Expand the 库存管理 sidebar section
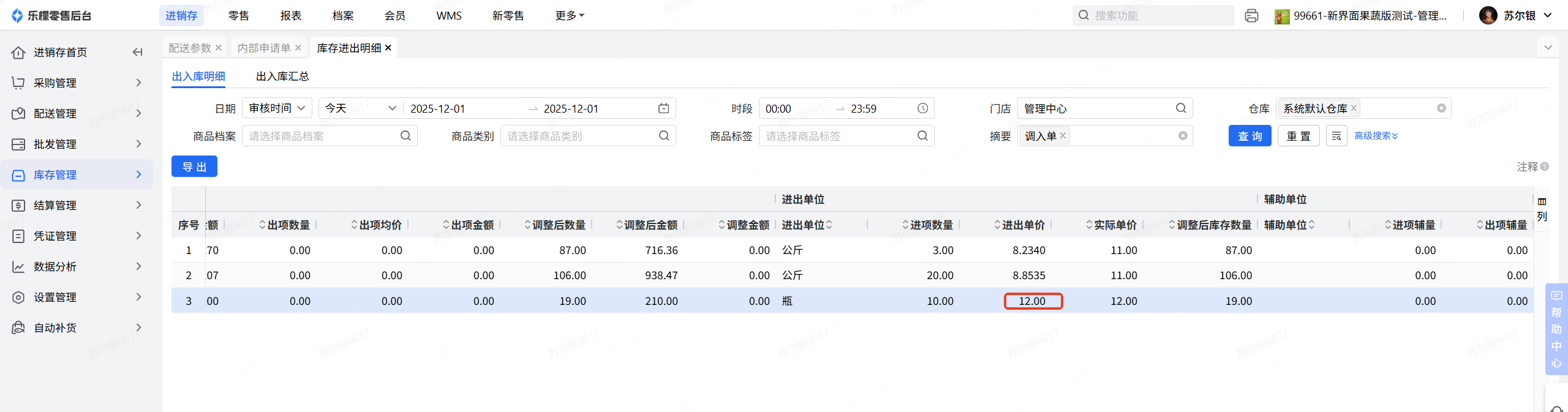 [77, 174]
